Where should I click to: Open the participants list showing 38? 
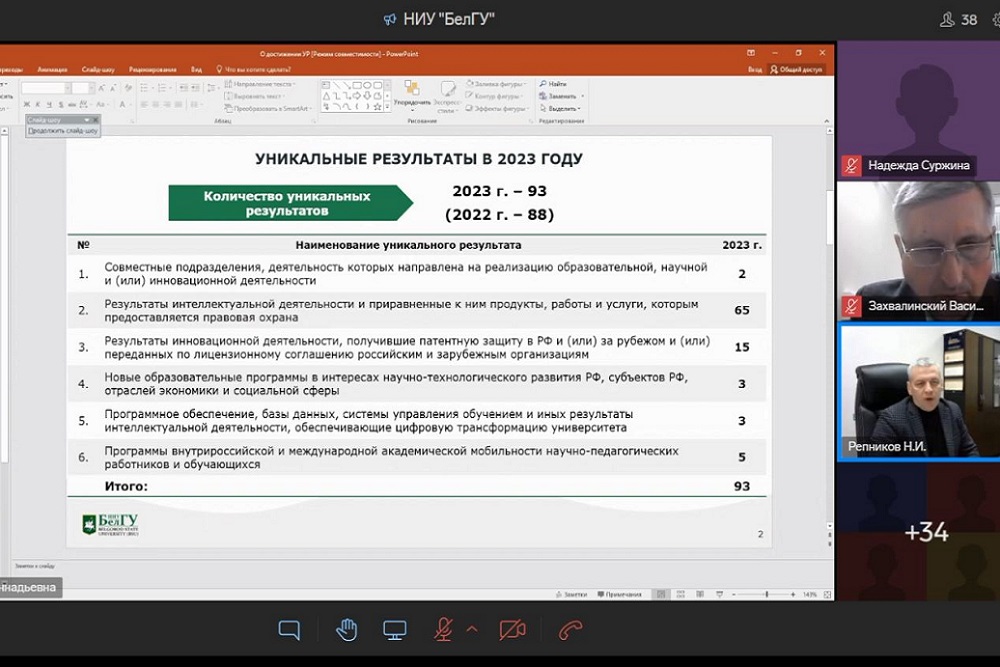point(958,19)
